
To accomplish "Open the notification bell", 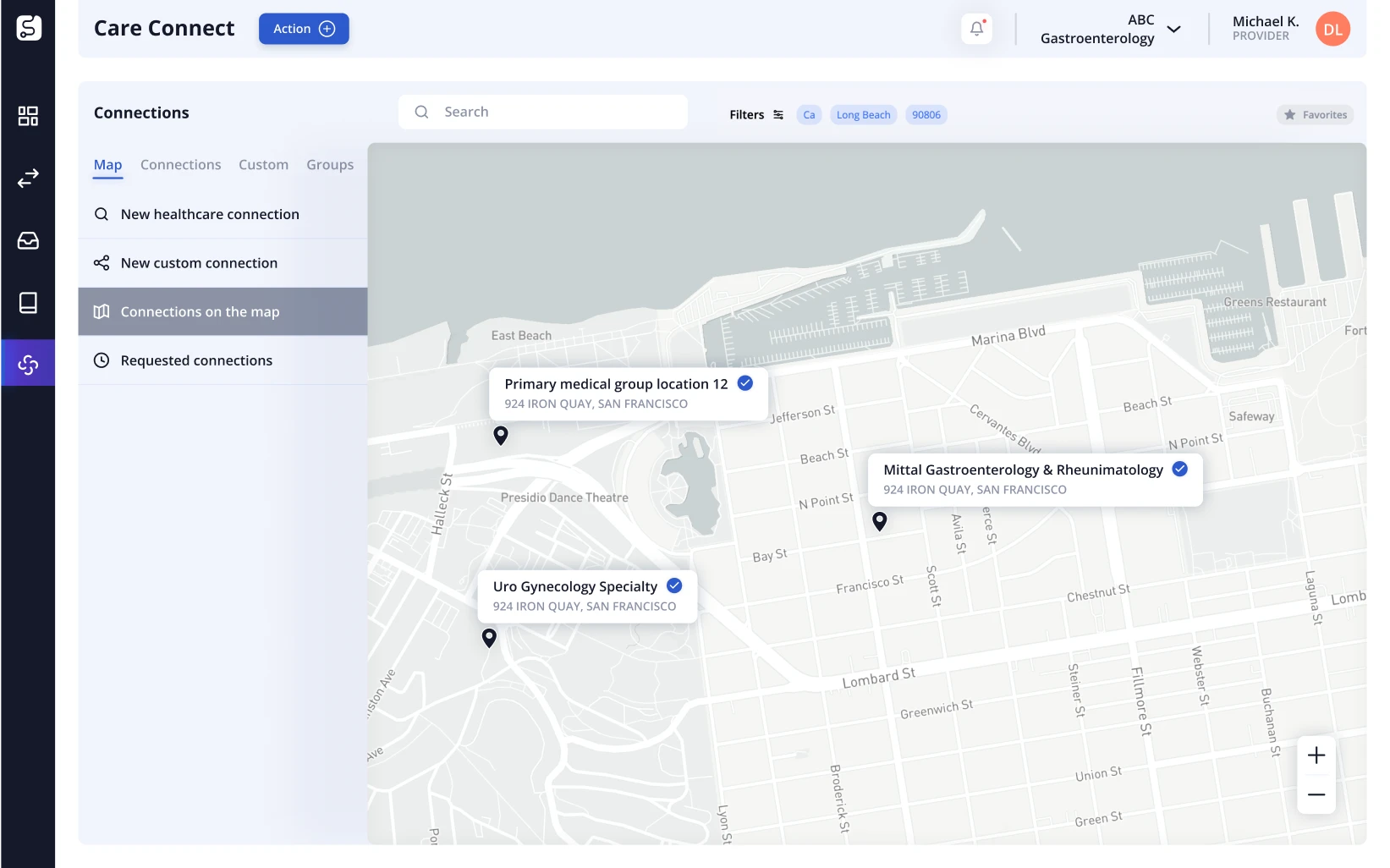I will [x=976, y=29].
